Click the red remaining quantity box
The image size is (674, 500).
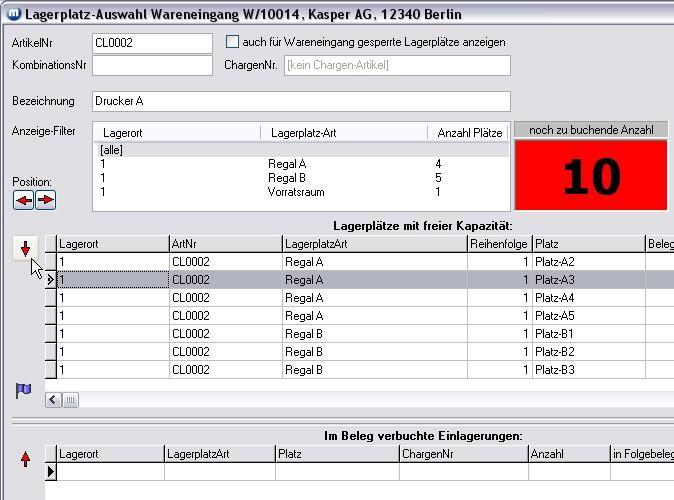click(590, 176)
